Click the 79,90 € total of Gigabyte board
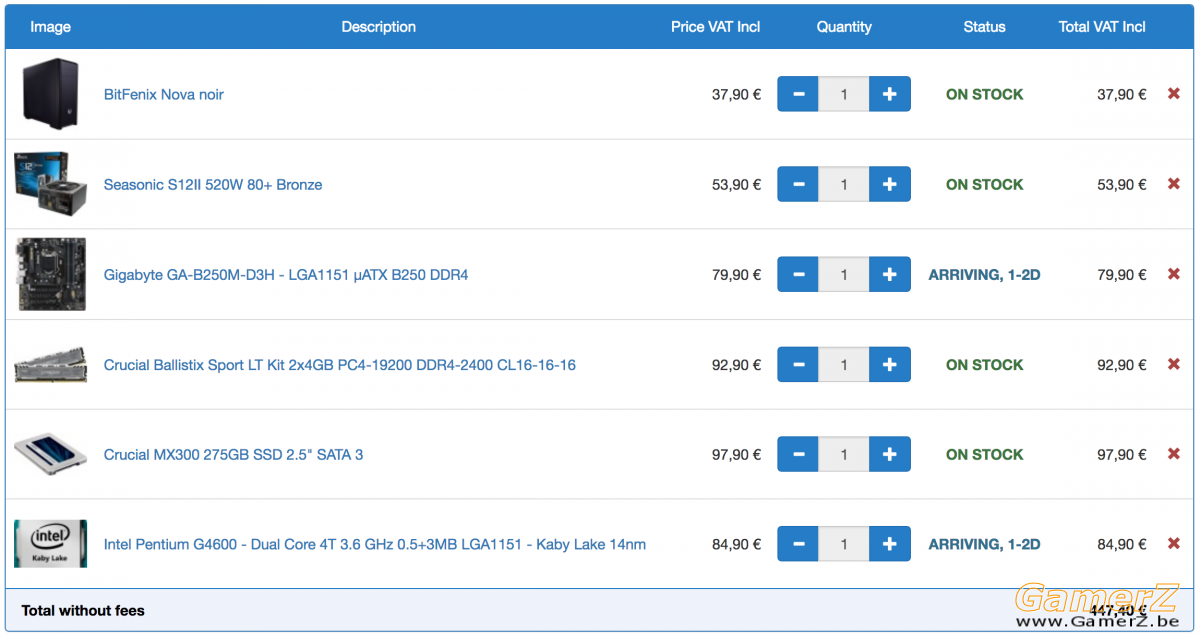The image size is (1200, 637). [1122, 274]
